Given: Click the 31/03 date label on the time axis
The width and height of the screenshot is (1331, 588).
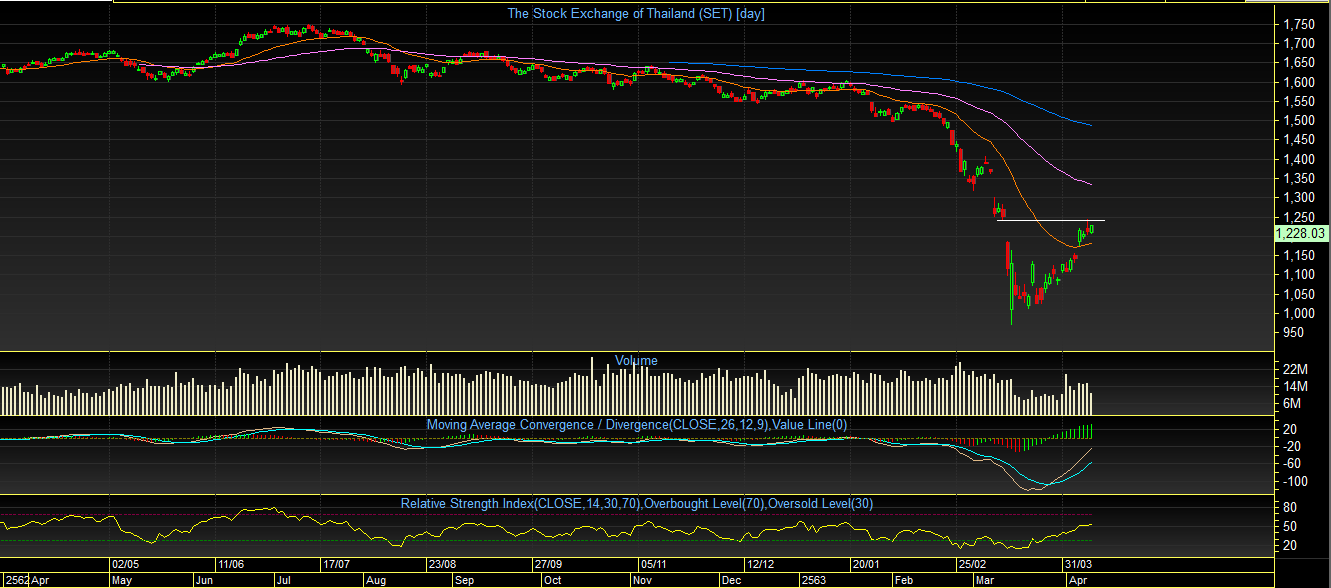Looking at the screenshot, I should (1077, 564).
